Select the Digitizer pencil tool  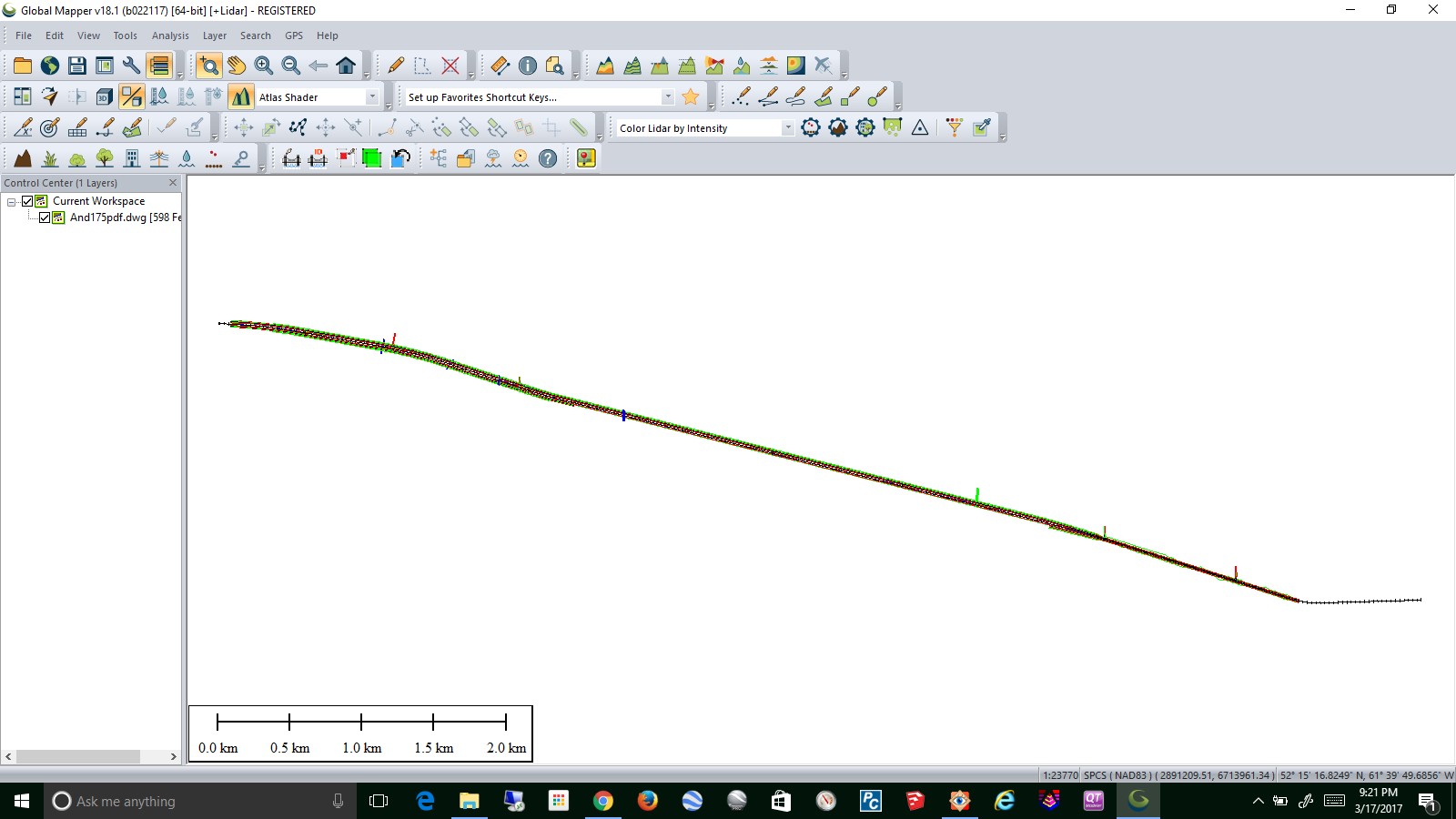(396, 66)
